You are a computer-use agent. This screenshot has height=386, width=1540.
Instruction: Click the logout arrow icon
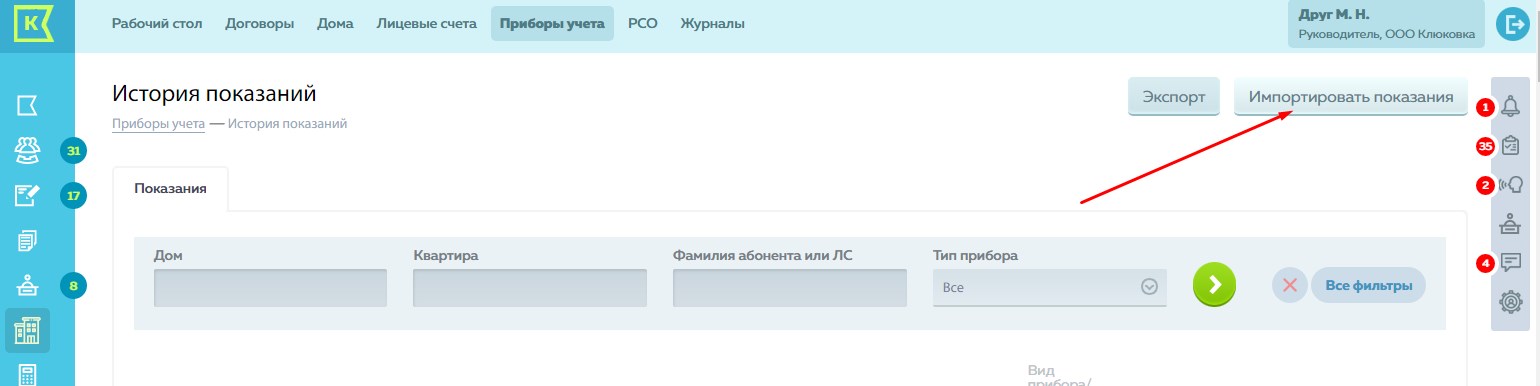(1511, 25)
